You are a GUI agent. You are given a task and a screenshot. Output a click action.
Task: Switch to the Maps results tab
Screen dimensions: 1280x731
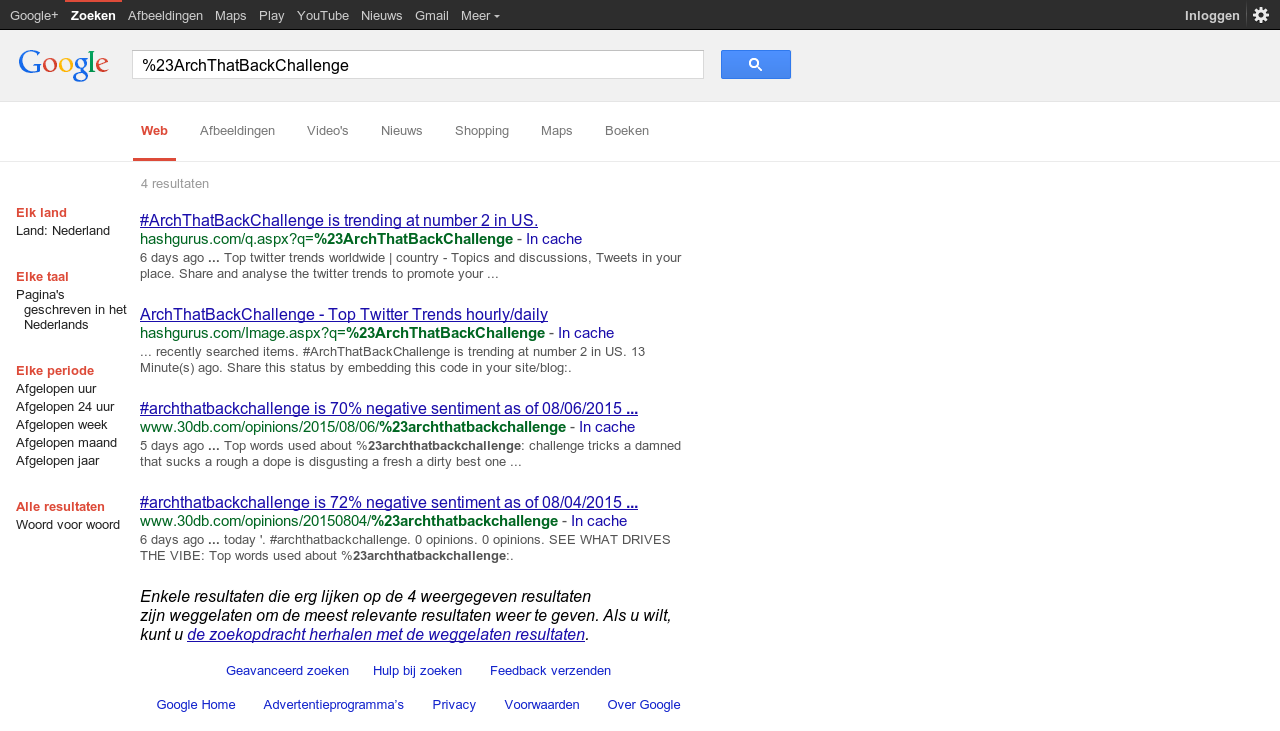click(557, 131)
